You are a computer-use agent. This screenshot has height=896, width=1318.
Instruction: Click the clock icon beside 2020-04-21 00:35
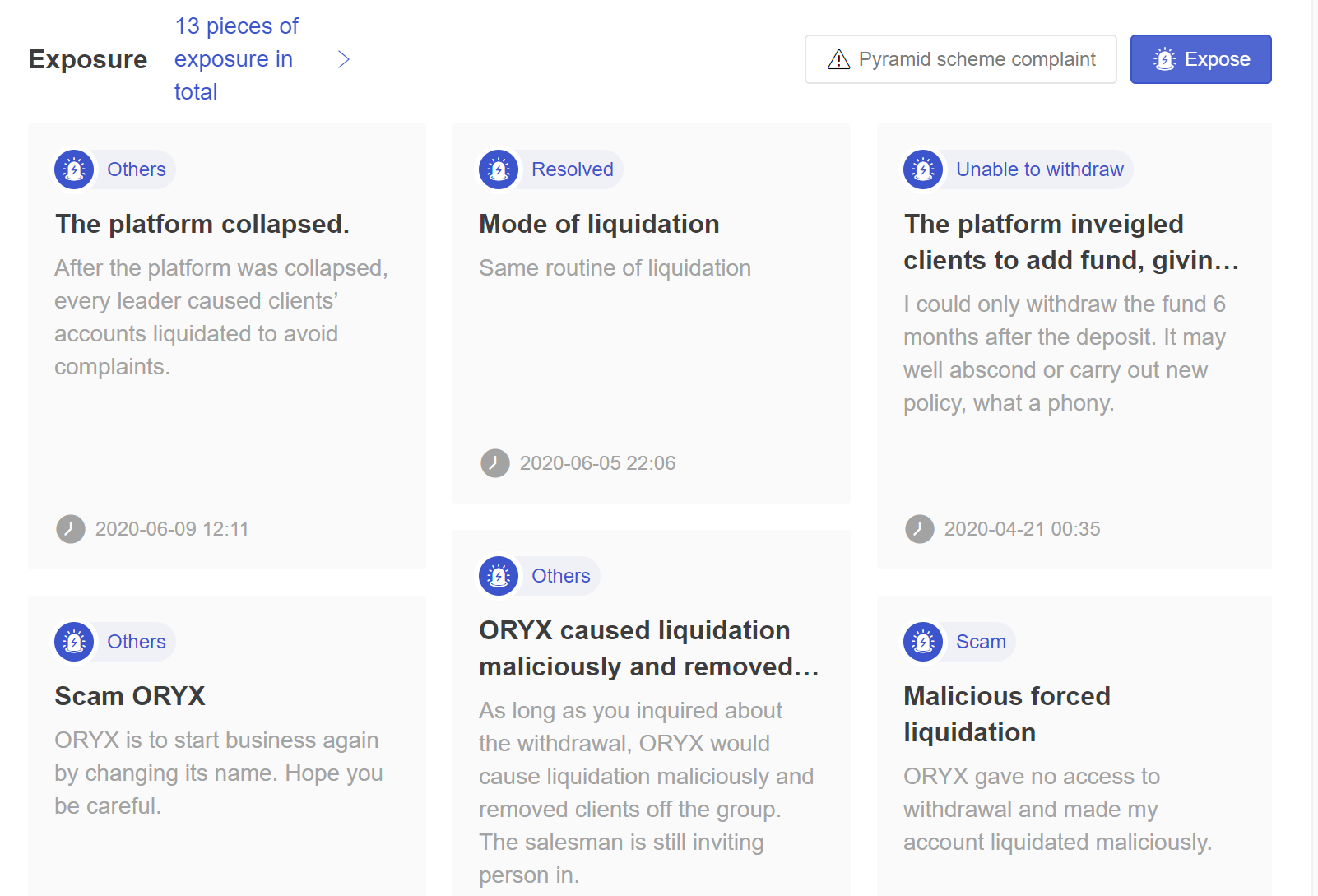pyautogui.click(x=920, y=529)
